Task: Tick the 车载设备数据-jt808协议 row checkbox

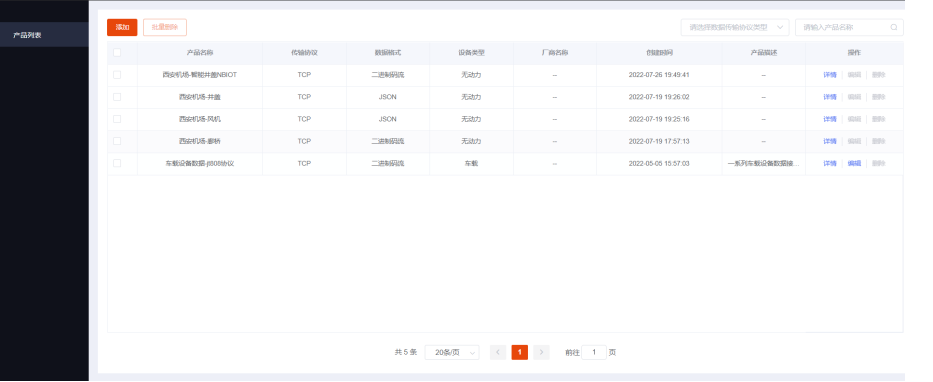Action: coord(117,163)
